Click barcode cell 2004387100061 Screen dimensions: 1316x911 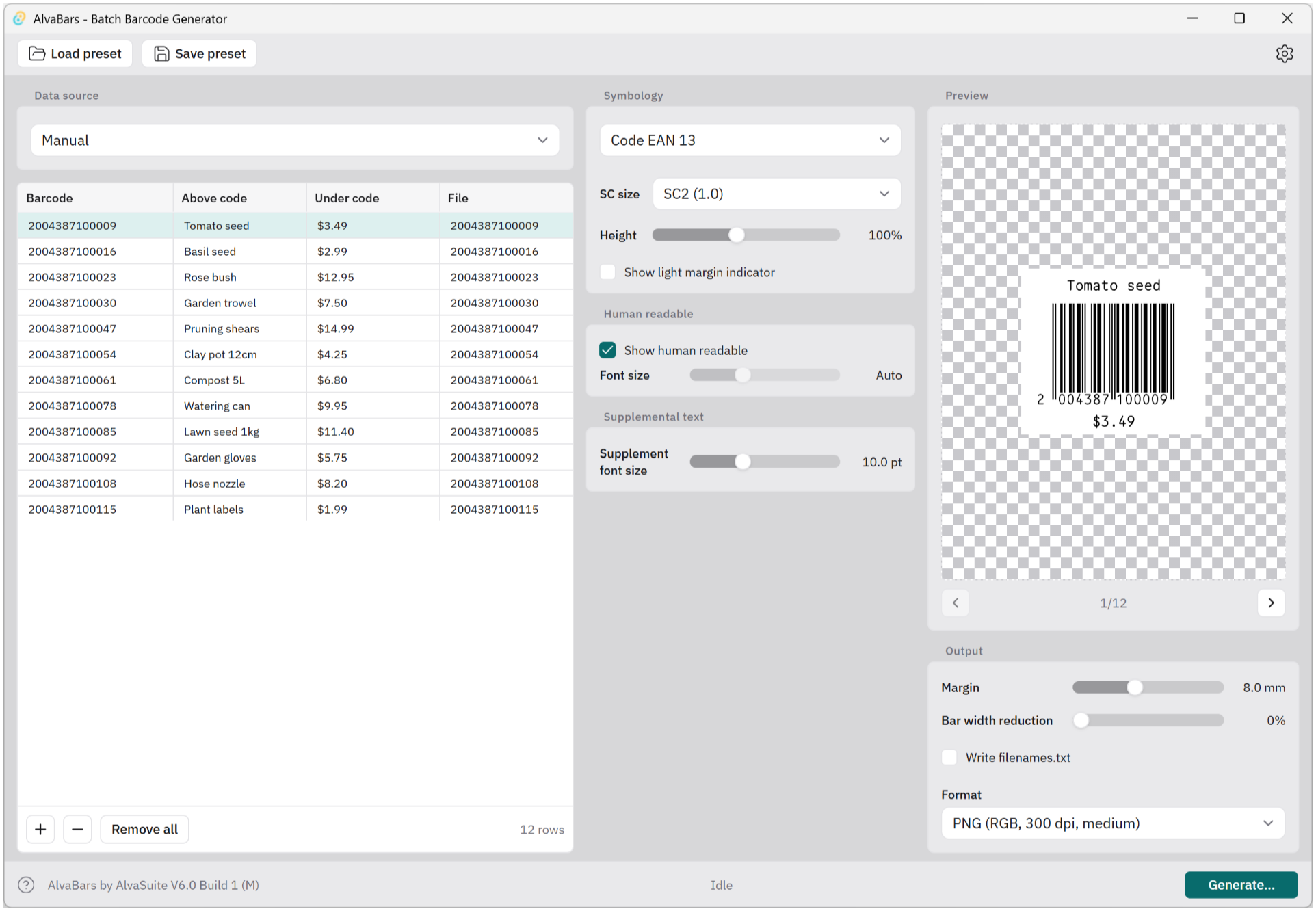(x=95, y=380)
